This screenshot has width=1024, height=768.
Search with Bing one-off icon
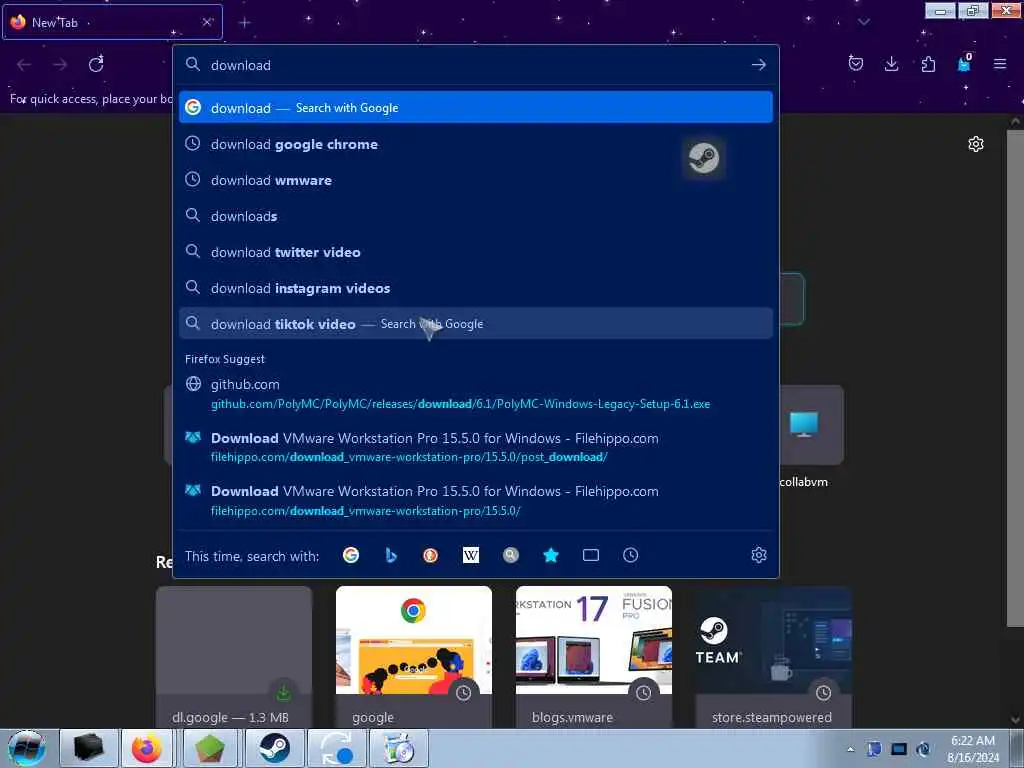pos(391,555)
